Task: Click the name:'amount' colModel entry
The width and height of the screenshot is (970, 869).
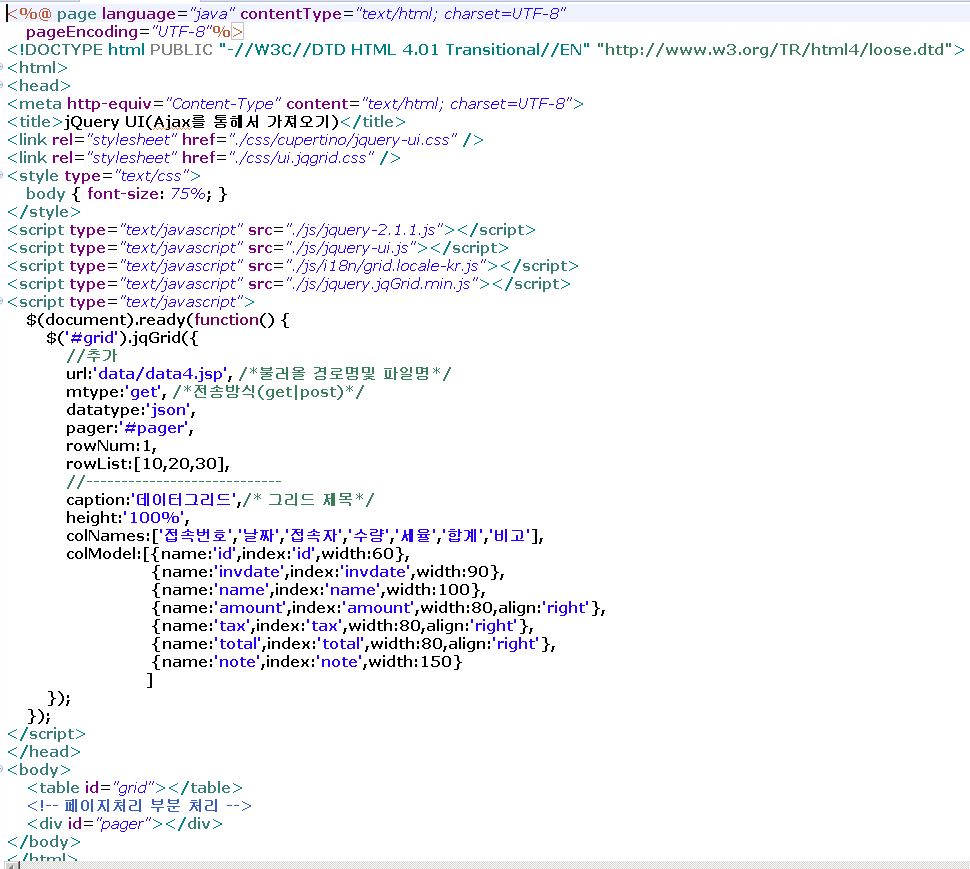Action: [x=379, y=607]
